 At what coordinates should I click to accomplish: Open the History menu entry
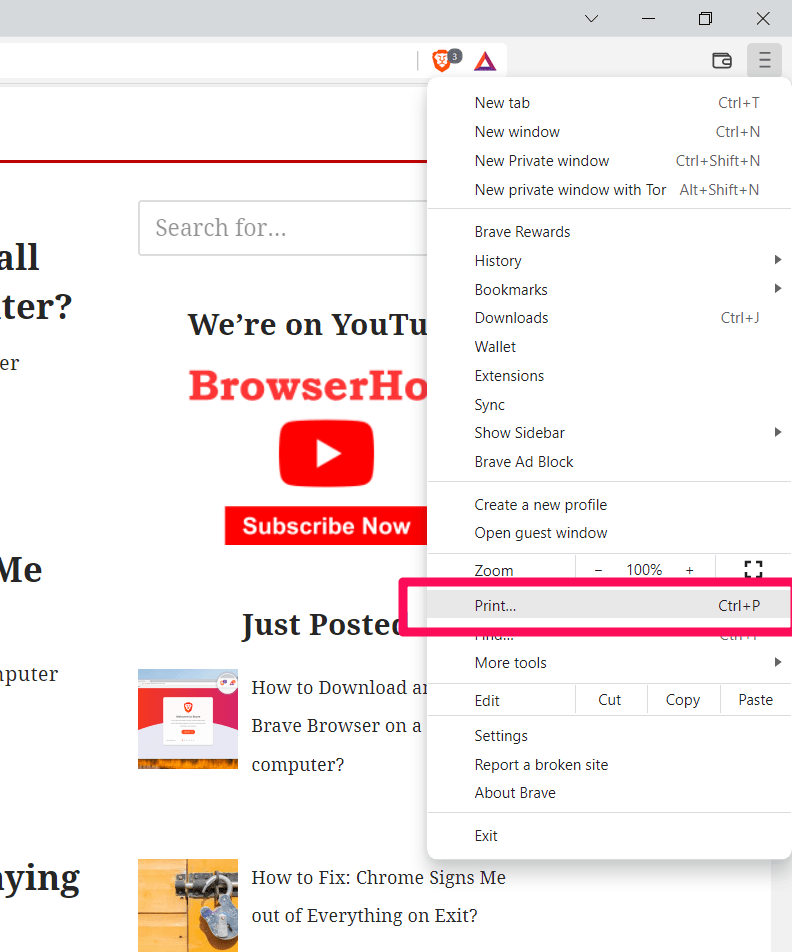pyautogui.click(x=609, y=260)
